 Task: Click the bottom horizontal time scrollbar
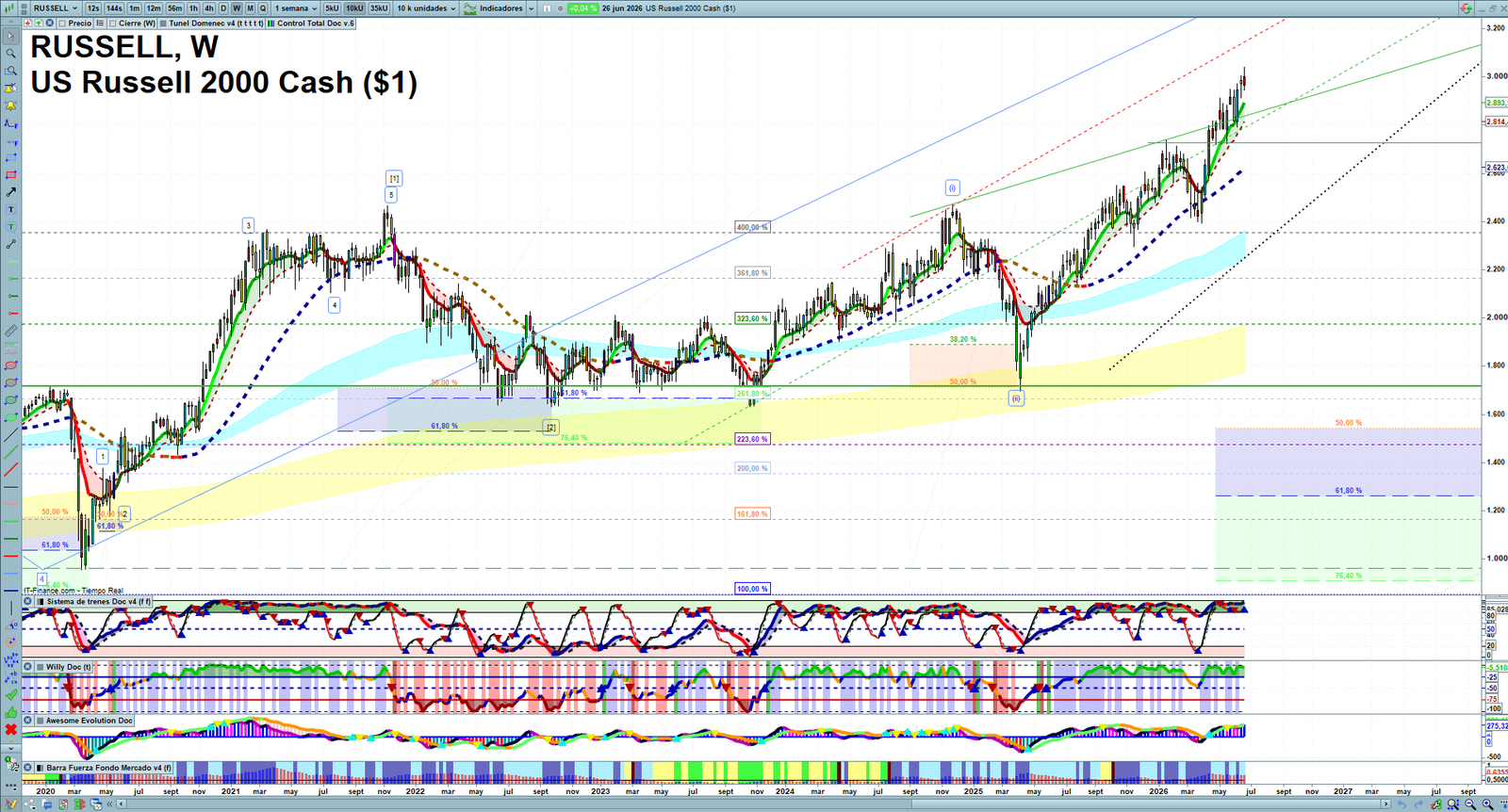(x=754, y=804)
